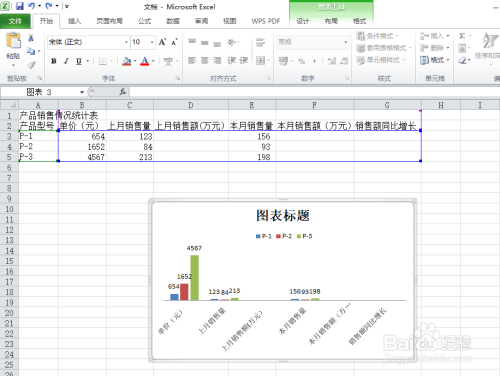Open the underline style dropdown arrow

click(88, 61)
